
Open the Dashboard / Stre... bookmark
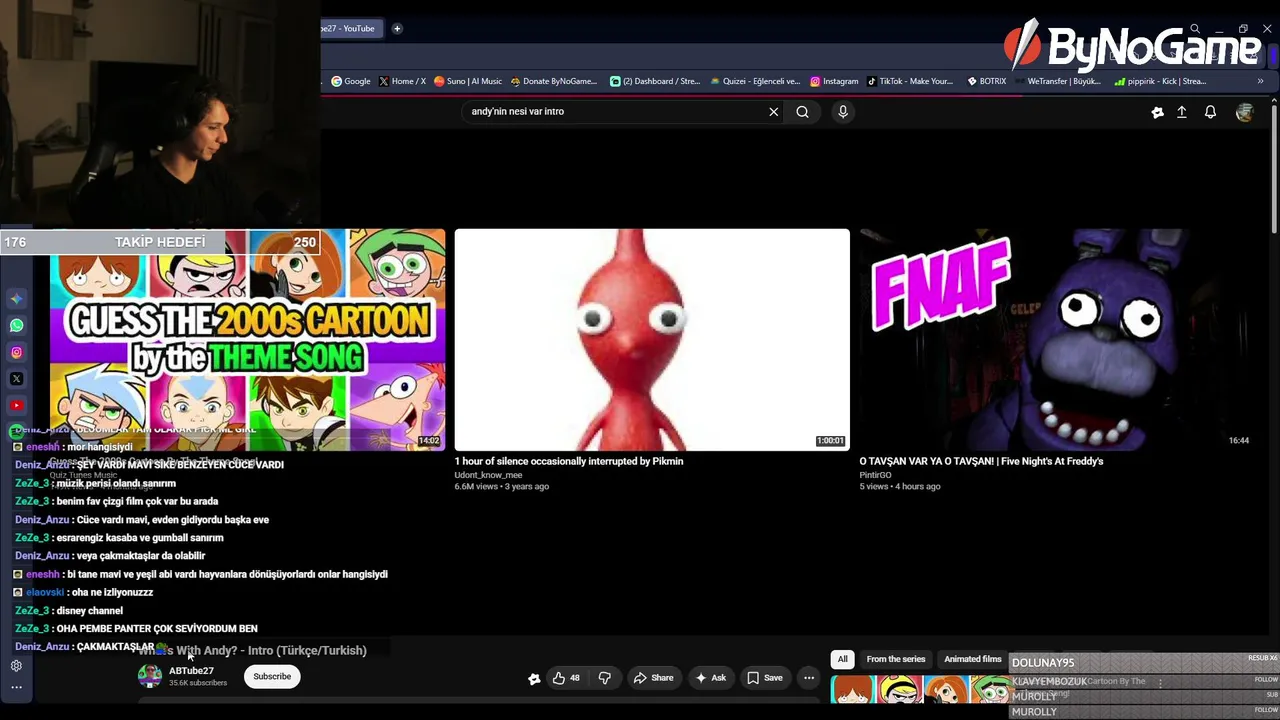(x=655, y=81)
